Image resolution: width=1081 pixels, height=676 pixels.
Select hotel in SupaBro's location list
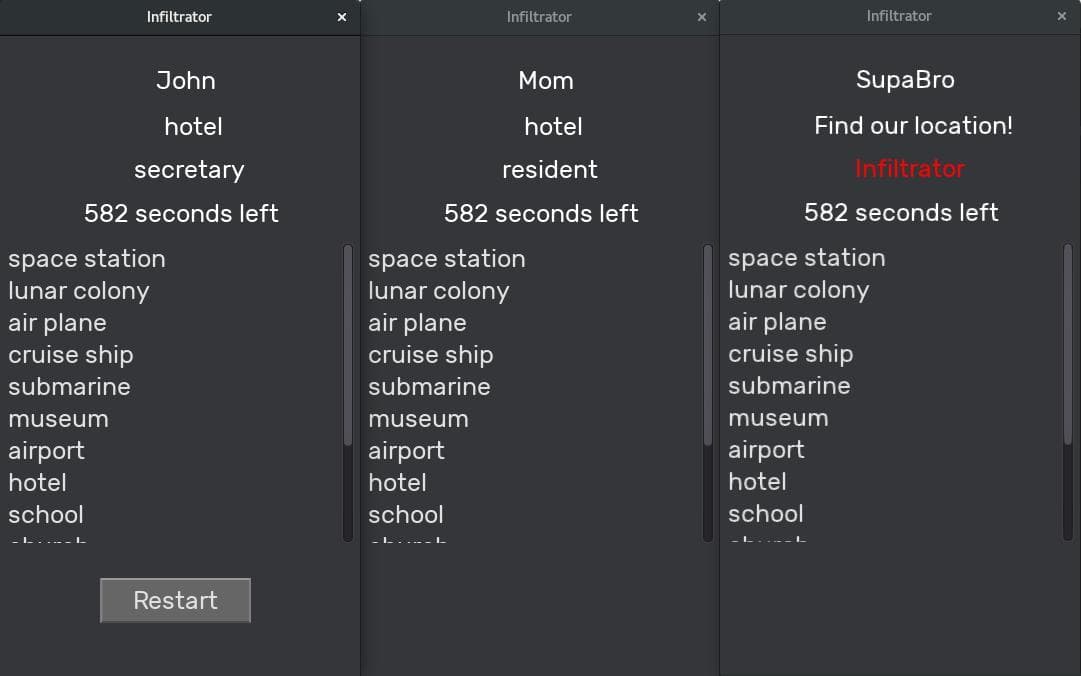758,482
